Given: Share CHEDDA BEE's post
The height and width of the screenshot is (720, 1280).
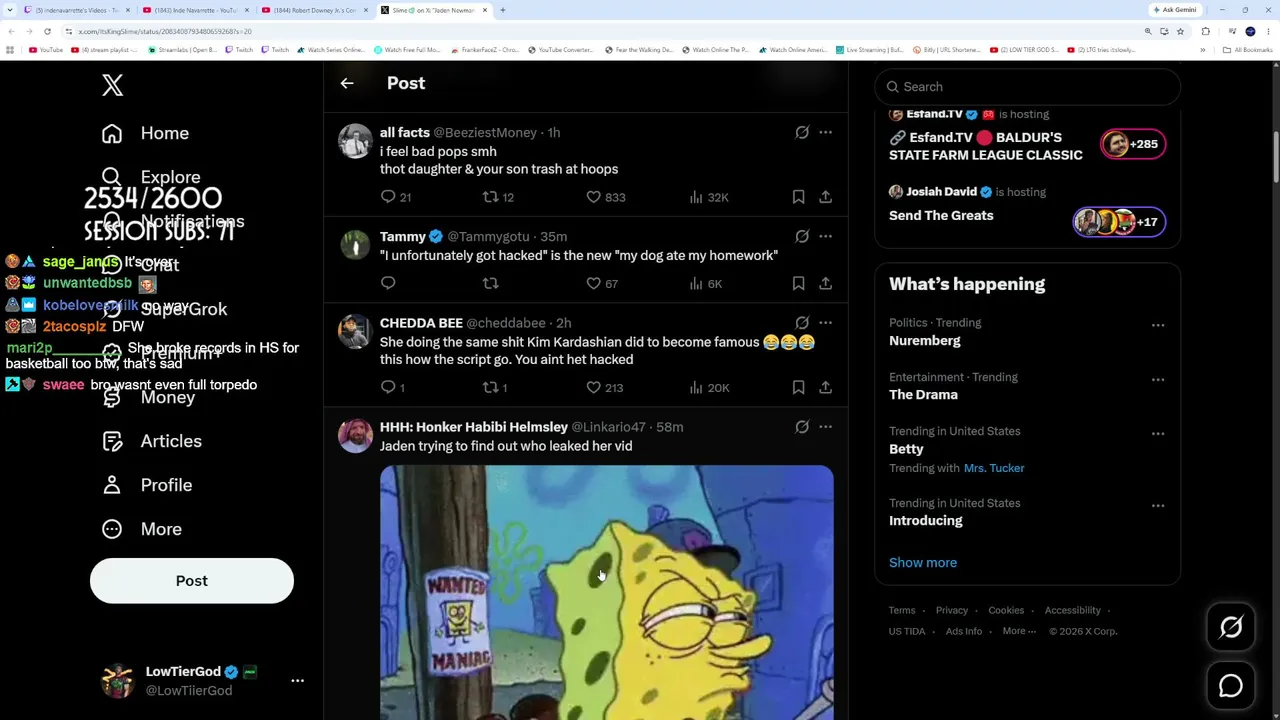Looking at the screenshot, I should [825, 387].
